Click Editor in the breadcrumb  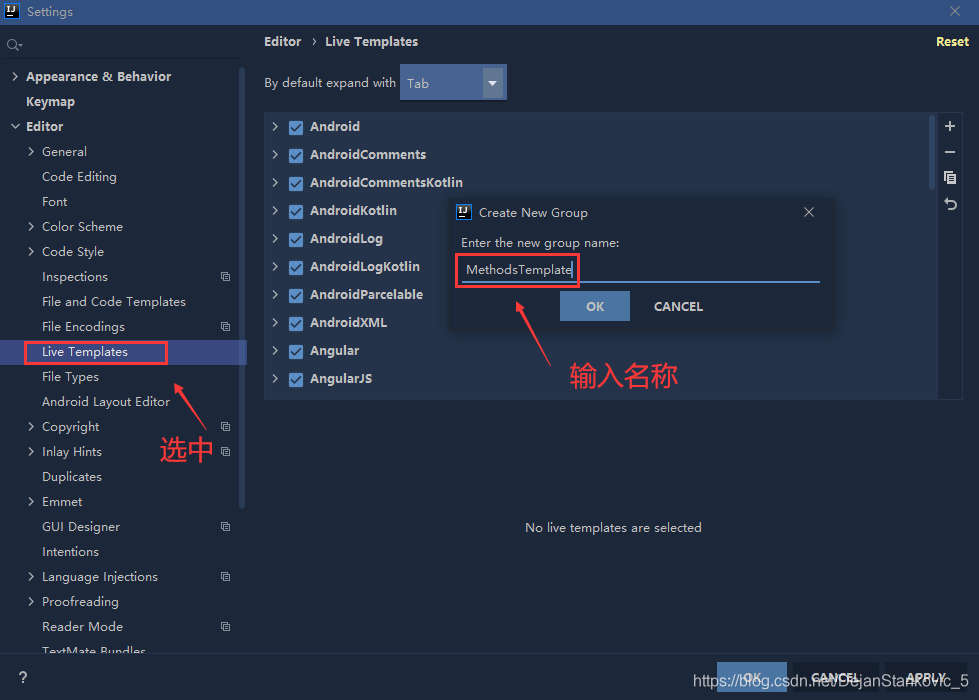[x=282, y=42]
